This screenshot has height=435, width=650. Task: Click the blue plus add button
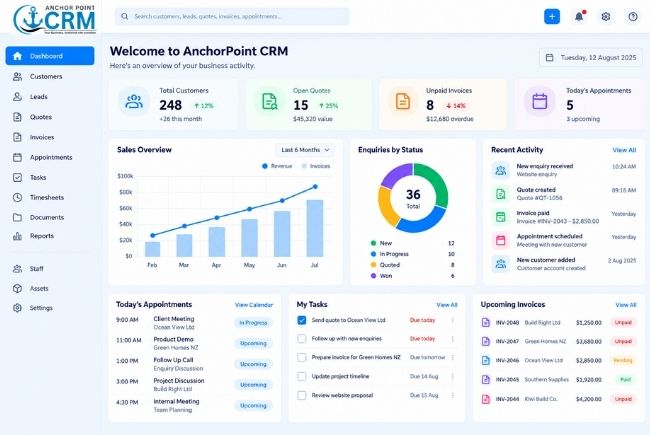(x=552, y=17)
